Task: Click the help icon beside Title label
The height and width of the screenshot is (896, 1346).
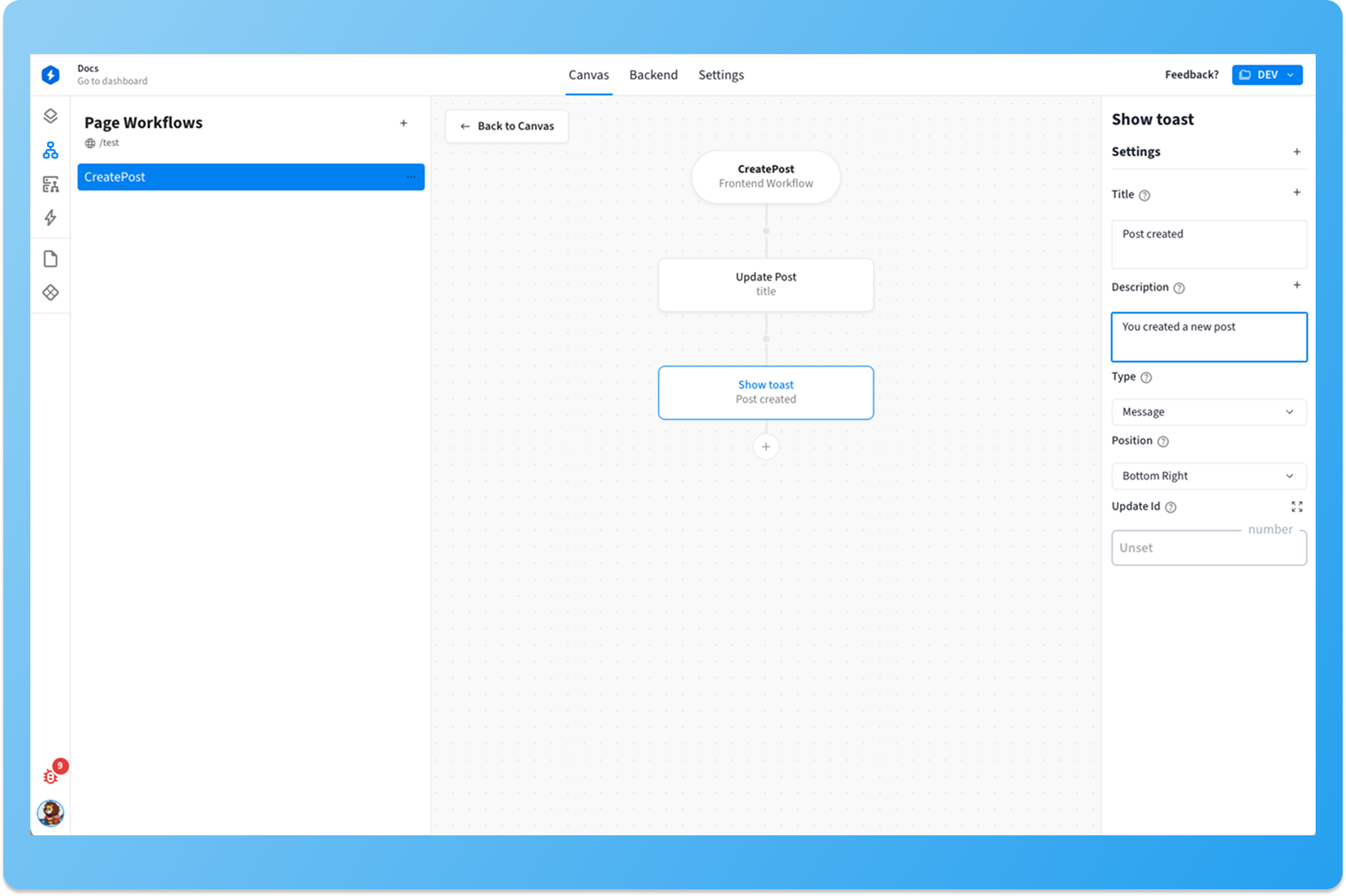Action: [1145, 196]
